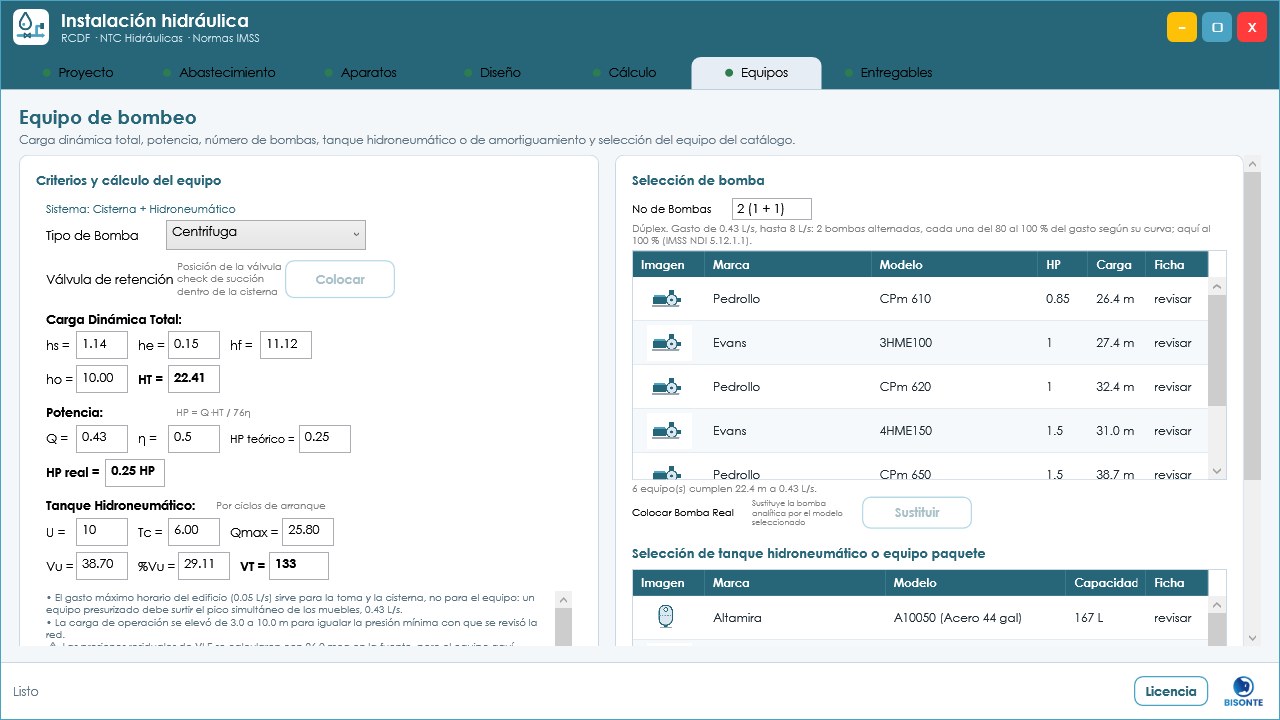Screen dimensions: 1280x720
Task: Click the pump table scrollbar down arrow
Action: pyautogui.click(x=1217, y=471)
